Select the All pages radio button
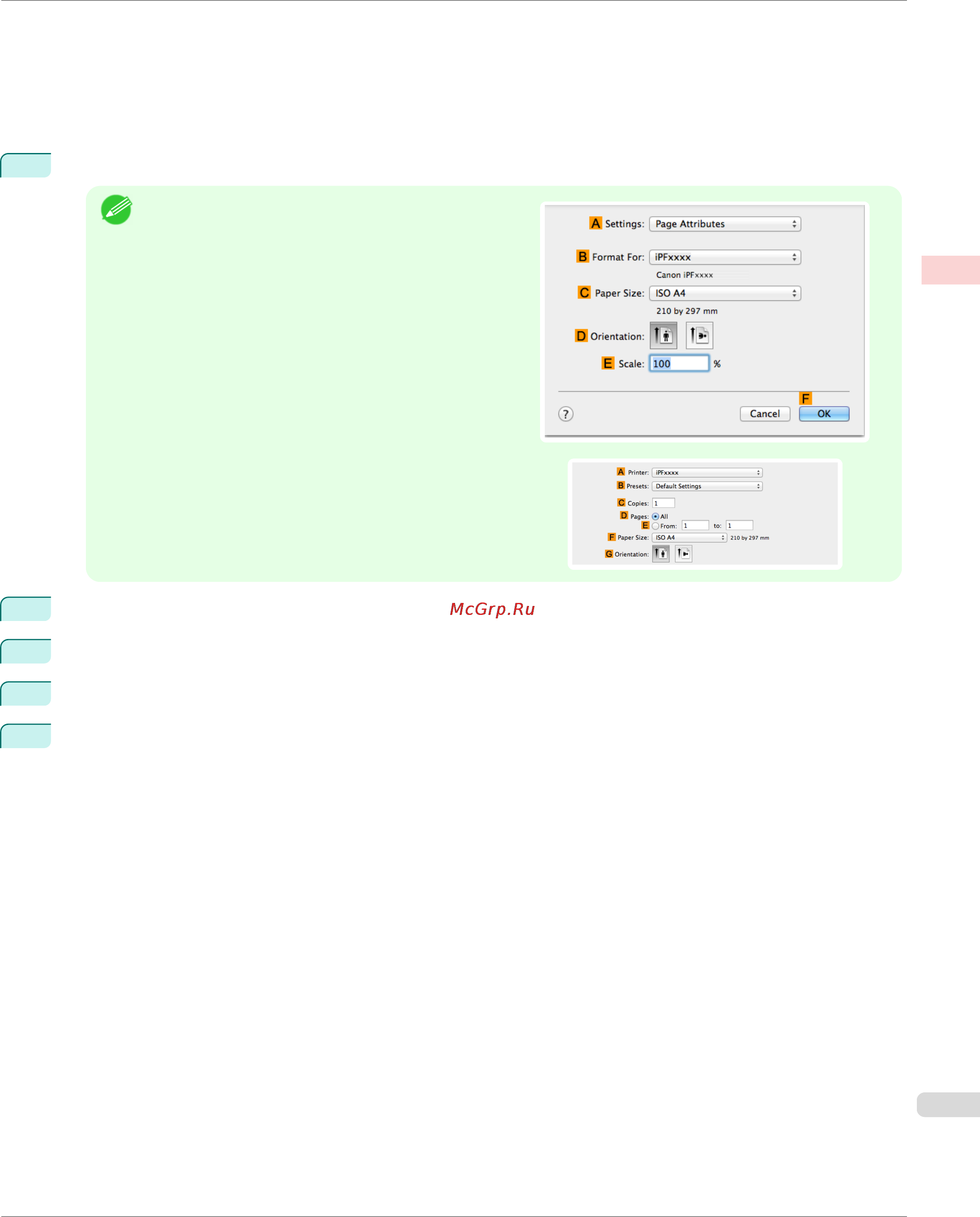The width and height of the screenshot is (980, 1217). tap(655, 517)
